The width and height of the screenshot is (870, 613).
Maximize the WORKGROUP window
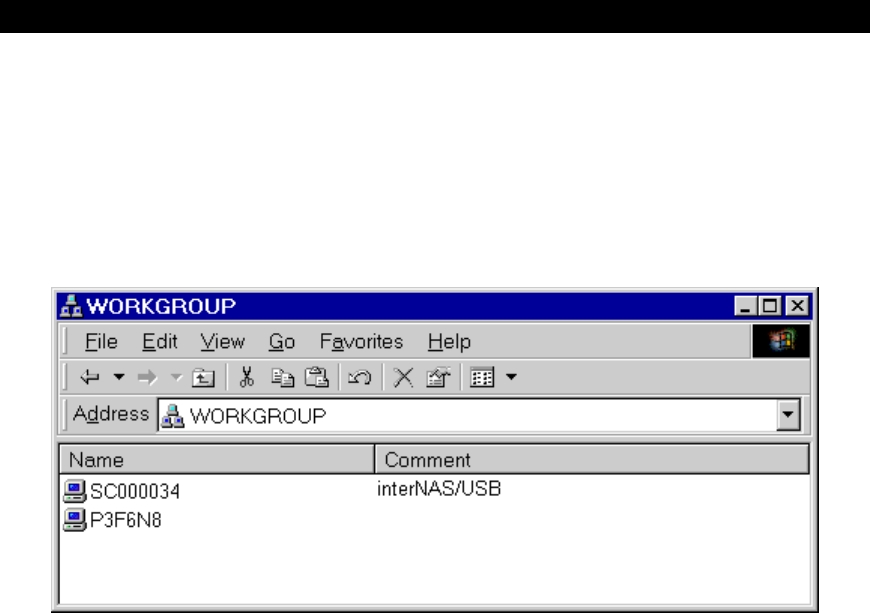770,306
